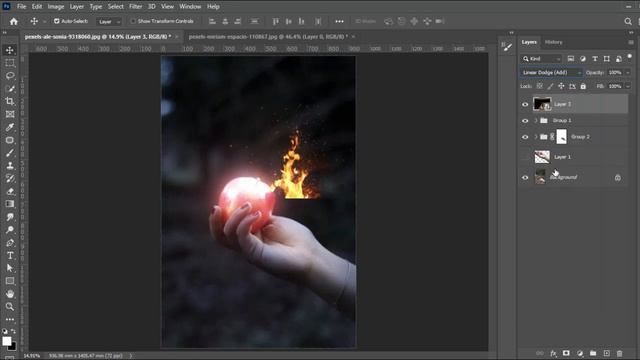This screenshot has height=360, width=640.
Task: Open the Linear Dodge (Add) blend mode dropdown
Action: [551, 73]
